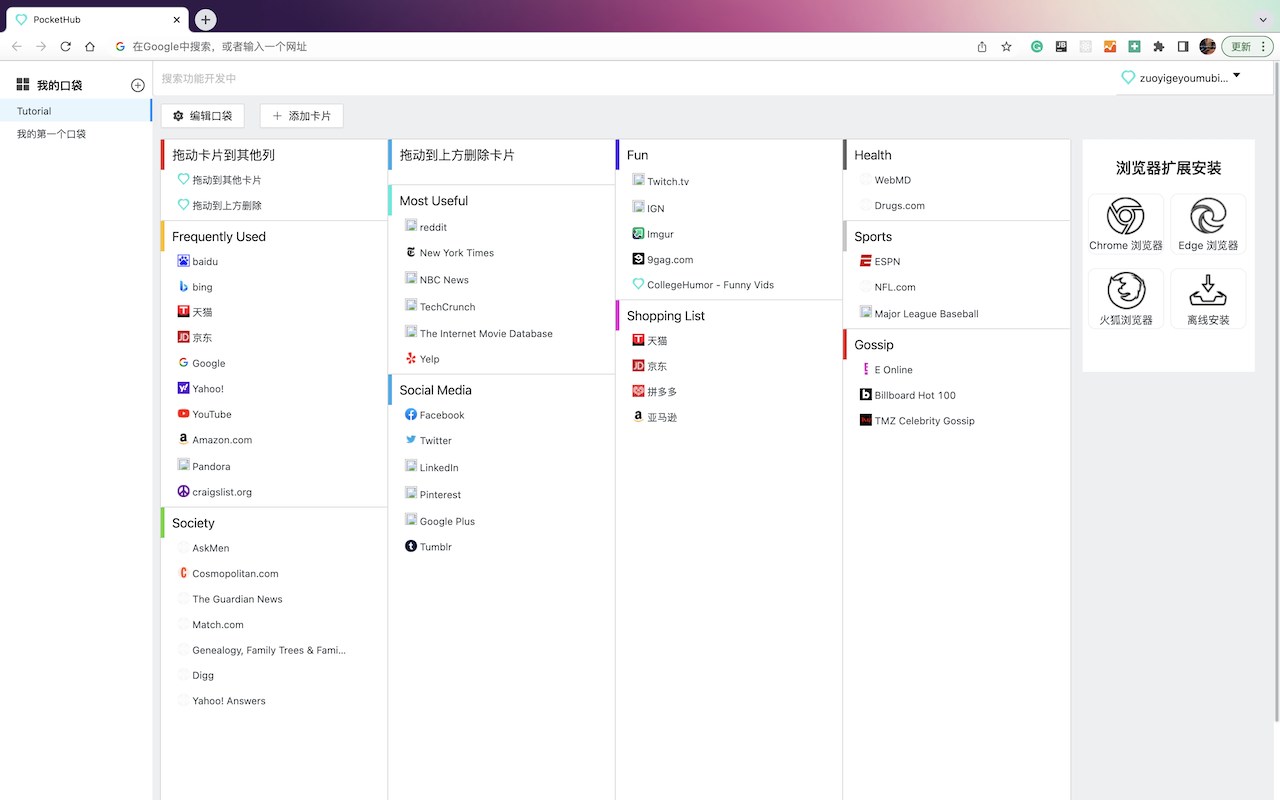Click the 拖动到上方删除 item
Image resolution: width=1280 pixels, height=800 pixels.
pyautogui.click(x=227, y=205)
